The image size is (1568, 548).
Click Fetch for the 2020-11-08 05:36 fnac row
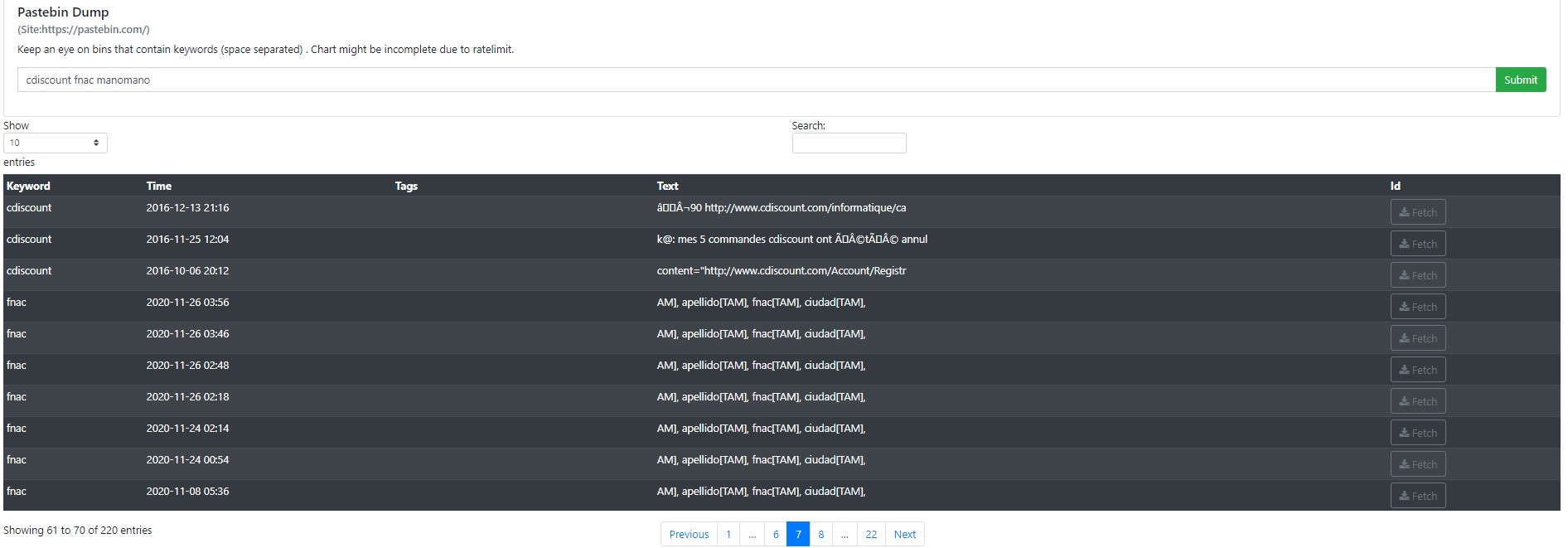coord(1418,496)
